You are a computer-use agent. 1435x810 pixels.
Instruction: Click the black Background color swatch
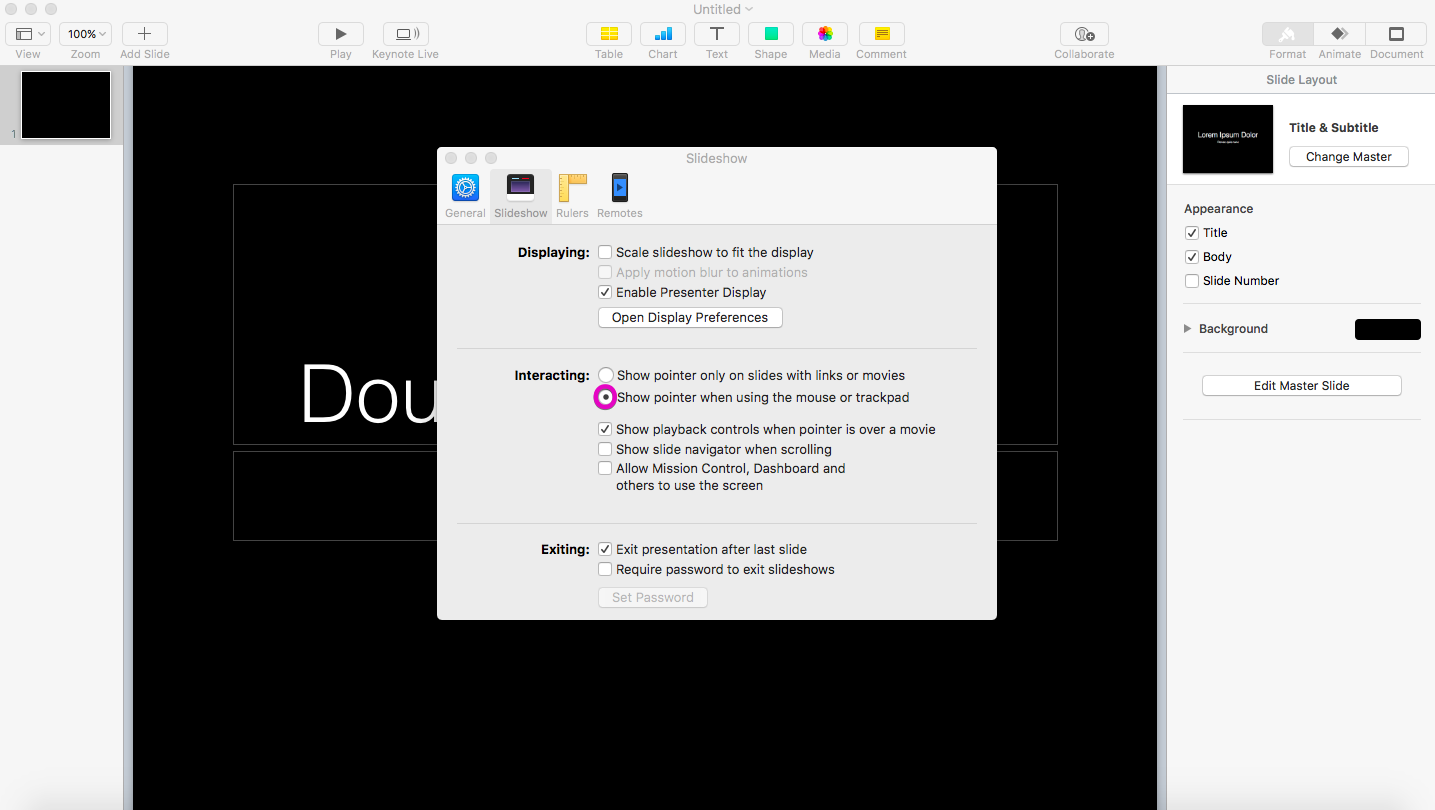pos(1387,330)
